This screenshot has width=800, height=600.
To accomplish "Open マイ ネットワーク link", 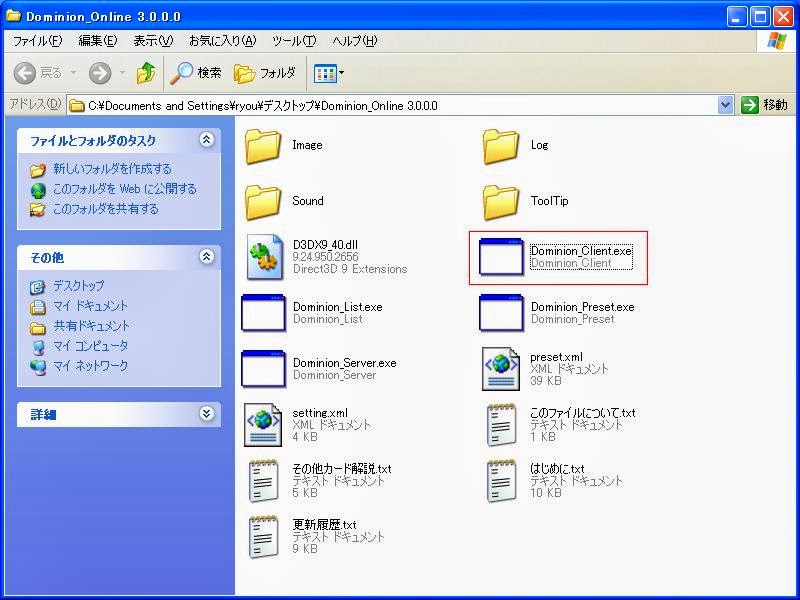I will (x=90, y=365).
